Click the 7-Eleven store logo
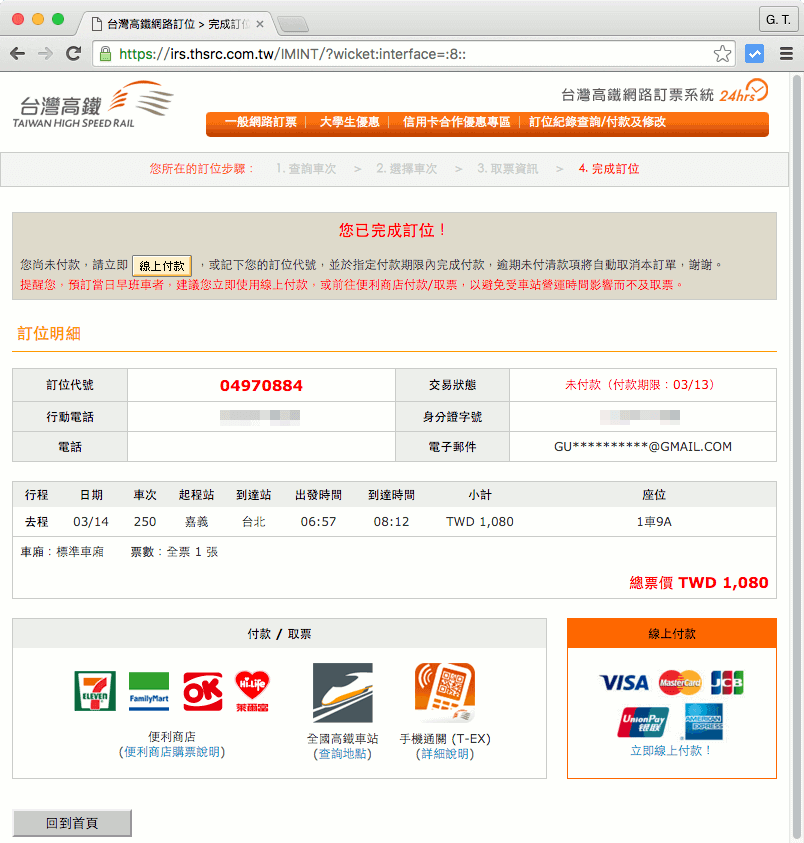 coord(95,691)
